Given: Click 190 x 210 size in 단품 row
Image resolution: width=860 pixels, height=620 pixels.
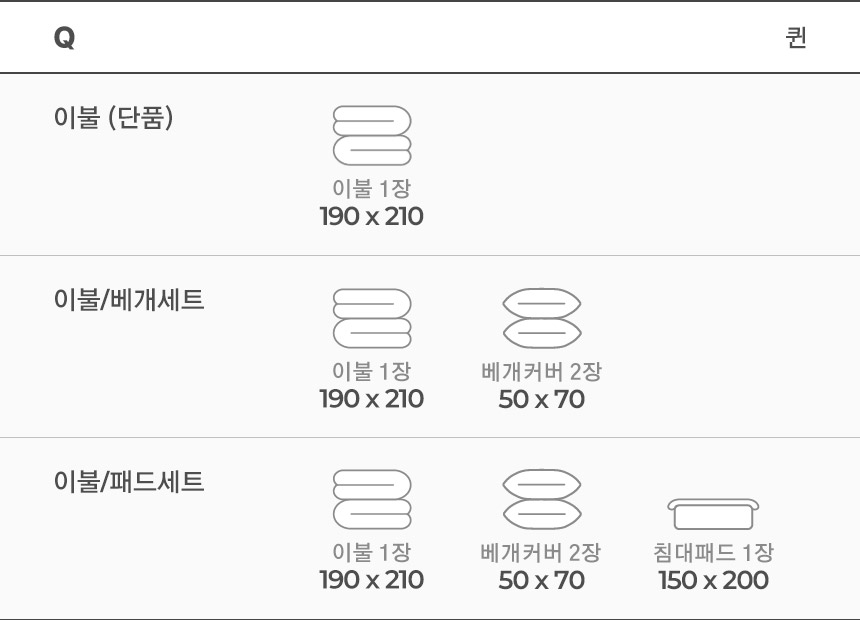Looking at the screenshot, I should coord(372,216).
